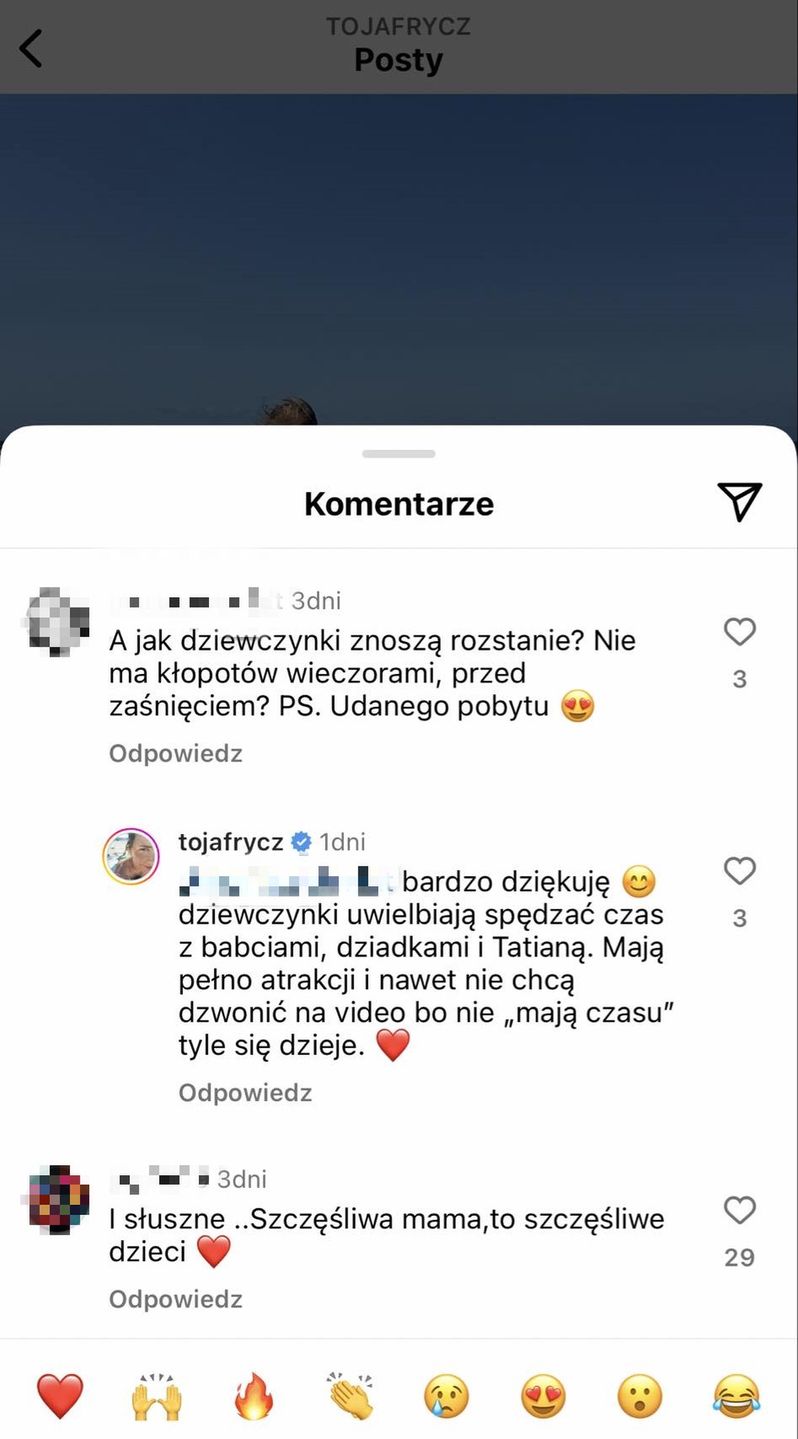React with the clapping hands emoji
This screenshot has width=798, height=1439.
coord(350,1396)
